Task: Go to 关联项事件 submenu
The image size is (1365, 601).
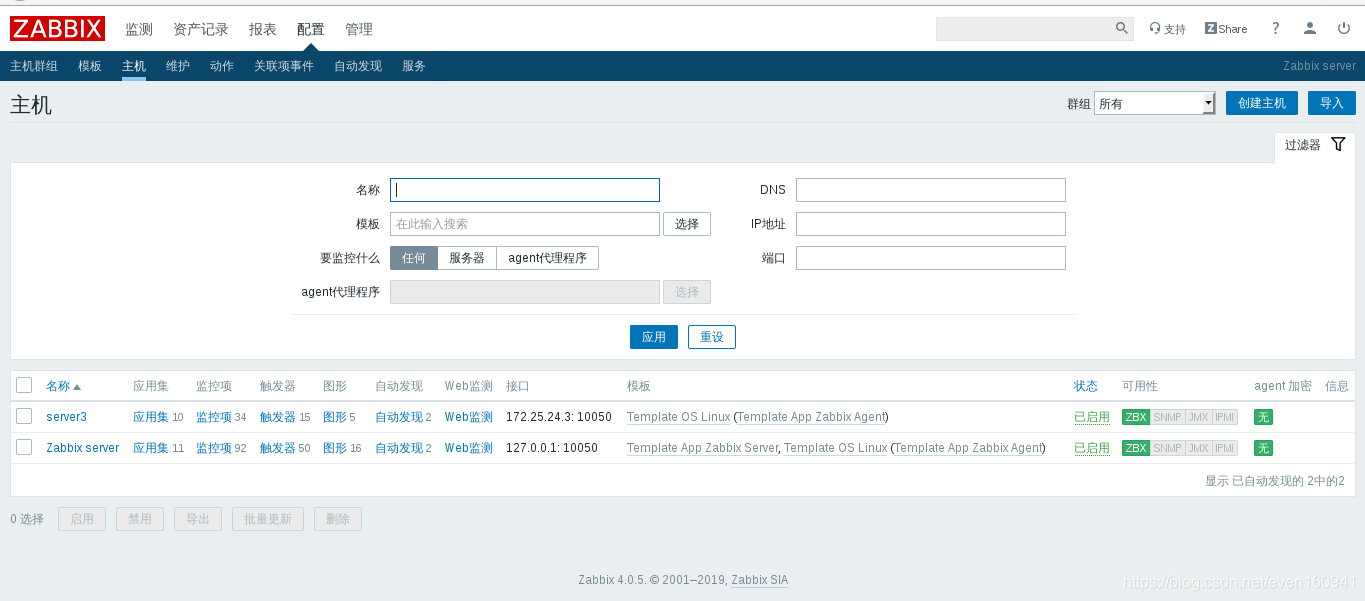Action: click(284, 66)
